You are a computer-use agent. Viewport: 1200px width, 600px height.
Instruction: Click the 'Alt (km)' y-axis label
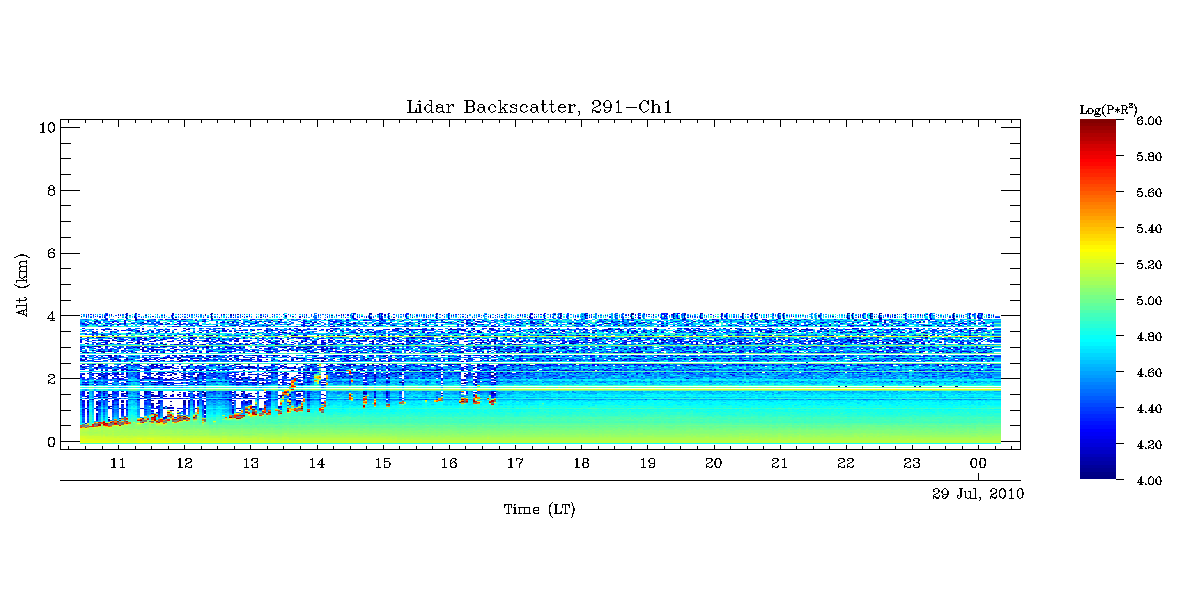pyautogui.click(x=22, y=284)
